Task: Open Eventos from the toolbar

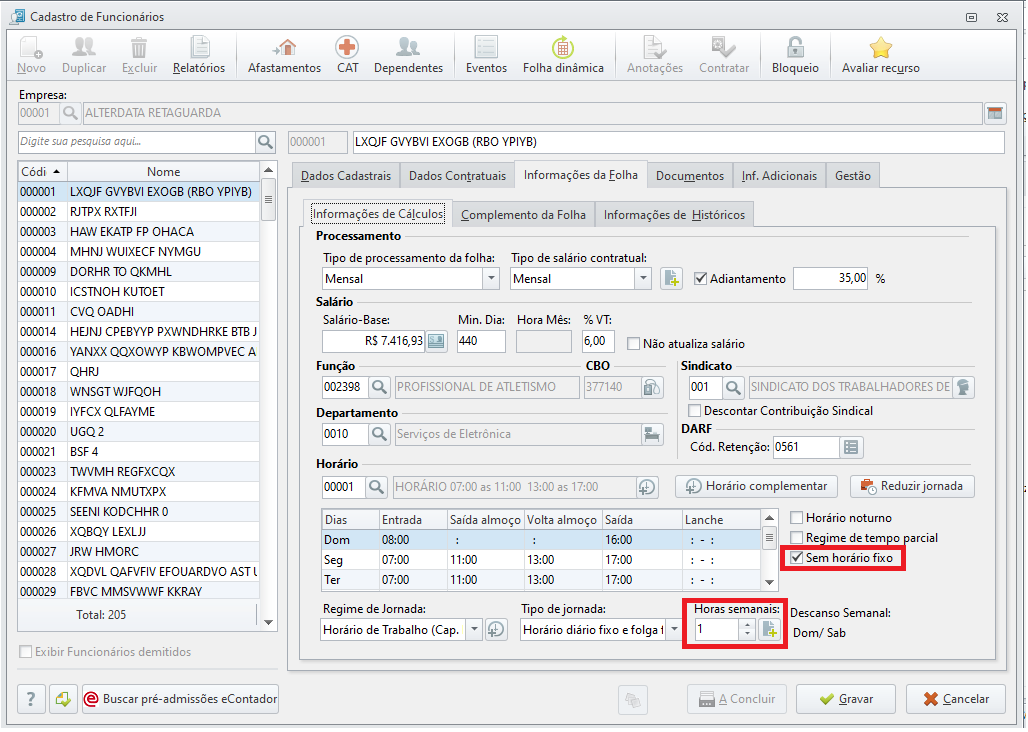Action: click(x=486, y=55)
